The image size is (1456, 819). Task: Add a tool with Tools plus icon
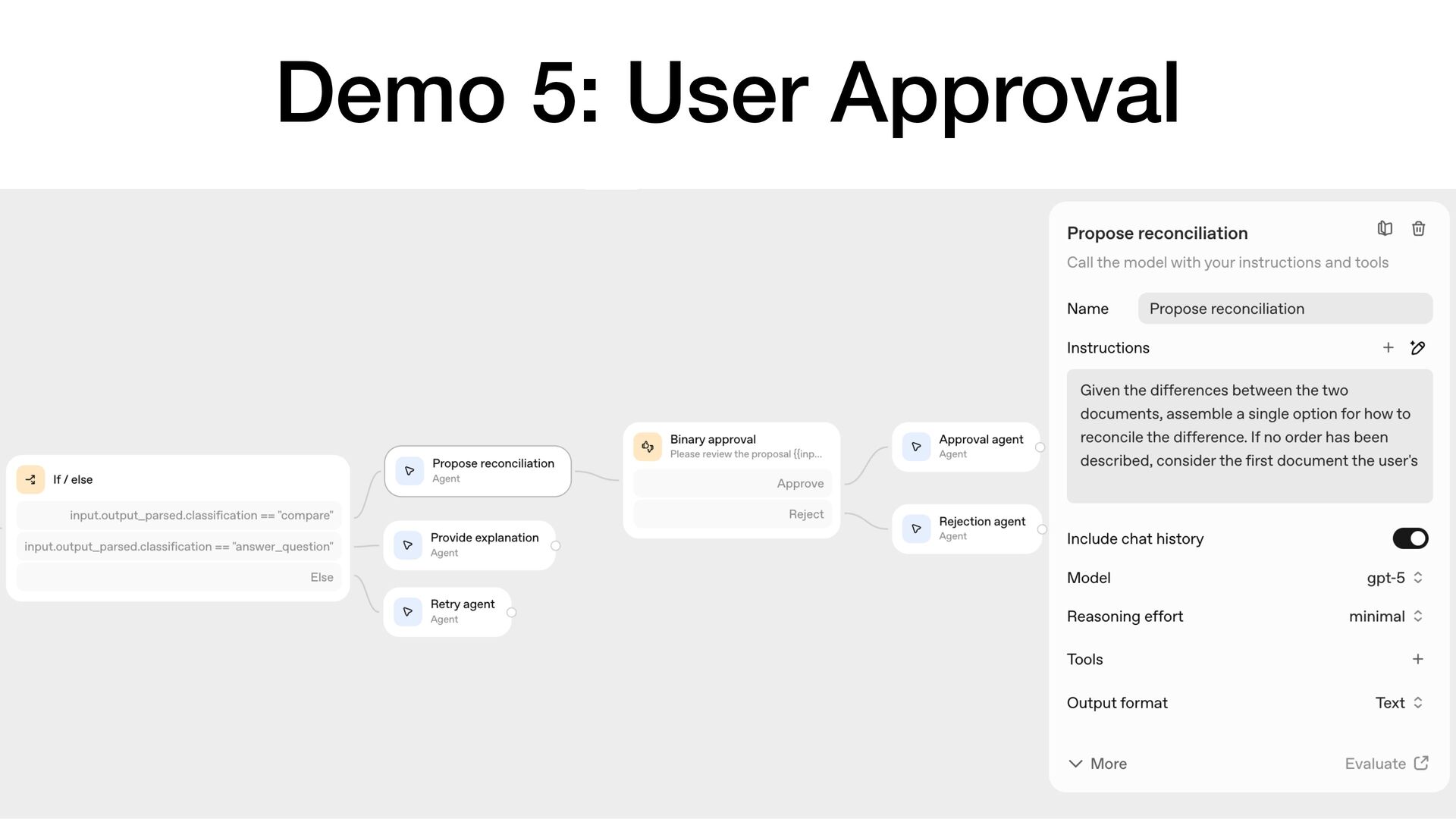click(x=1417, y=659)
